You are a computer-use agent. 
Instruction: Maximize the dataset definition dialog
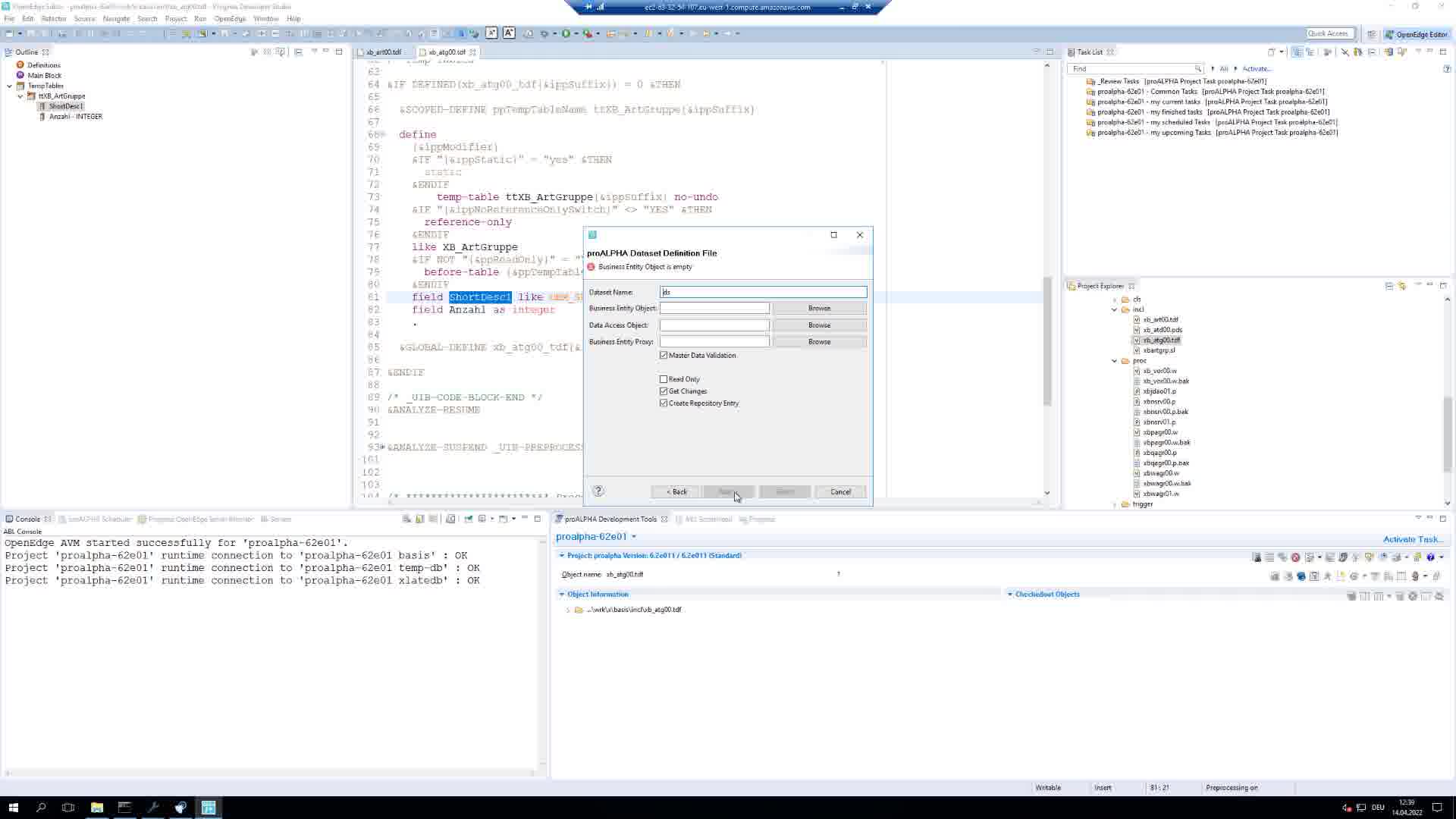coord(833,235)
